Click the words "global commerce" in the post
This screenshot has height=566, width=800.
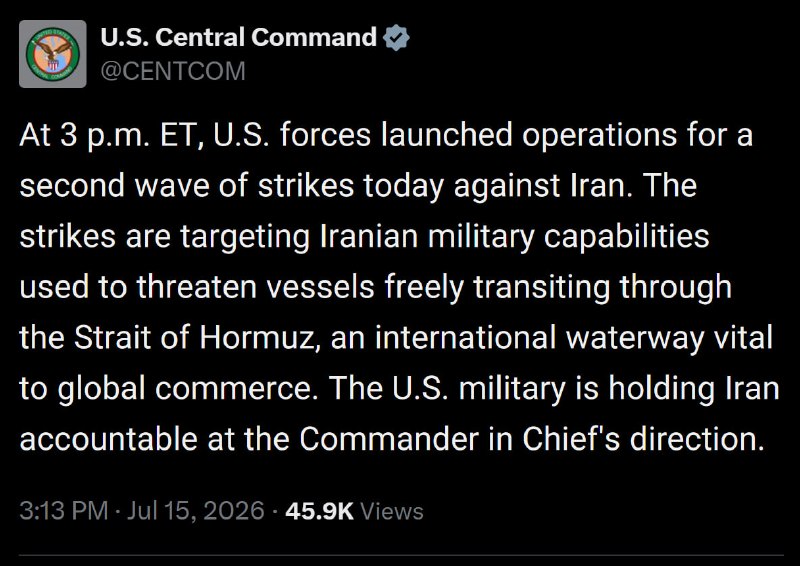click(184, 388)
